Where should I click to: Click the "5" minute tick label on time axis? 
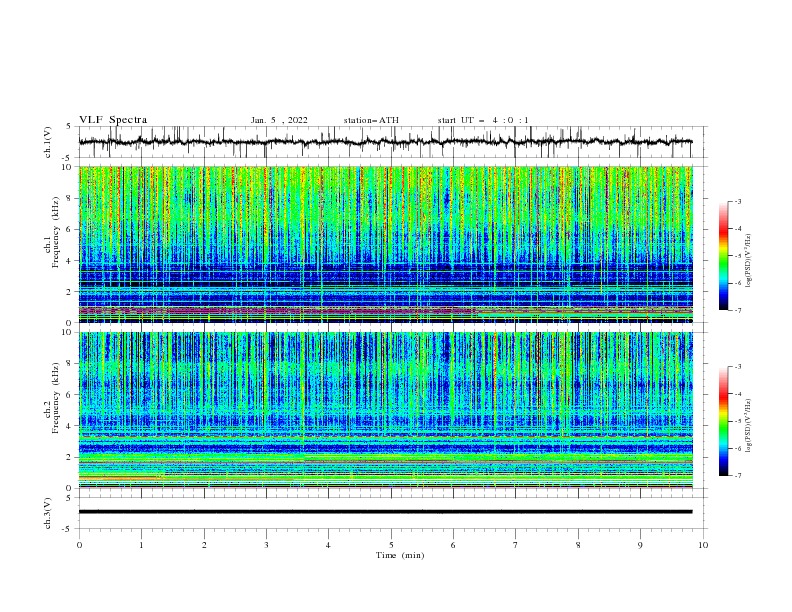coord(391,545)
